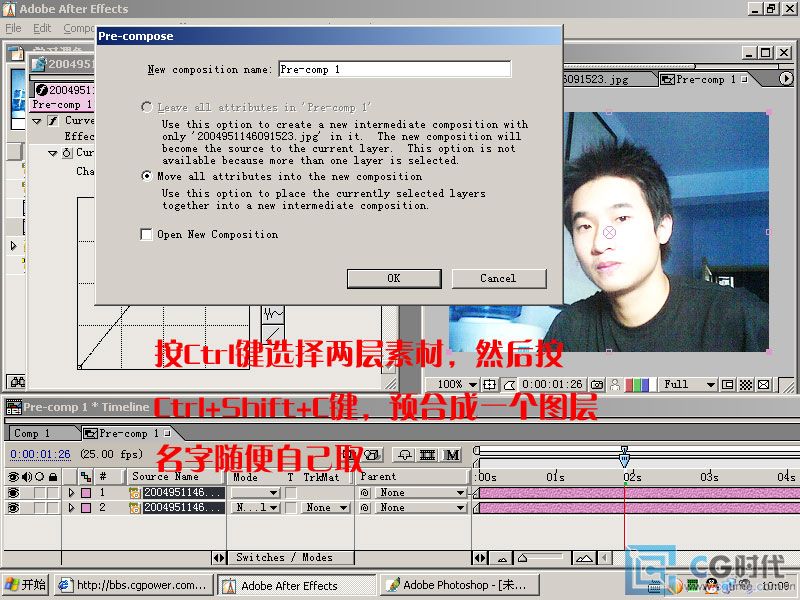This screenshot has width=800, height=600.
Task: Click the region of interest icon in viewer
Action: click(x=728, y=385)
